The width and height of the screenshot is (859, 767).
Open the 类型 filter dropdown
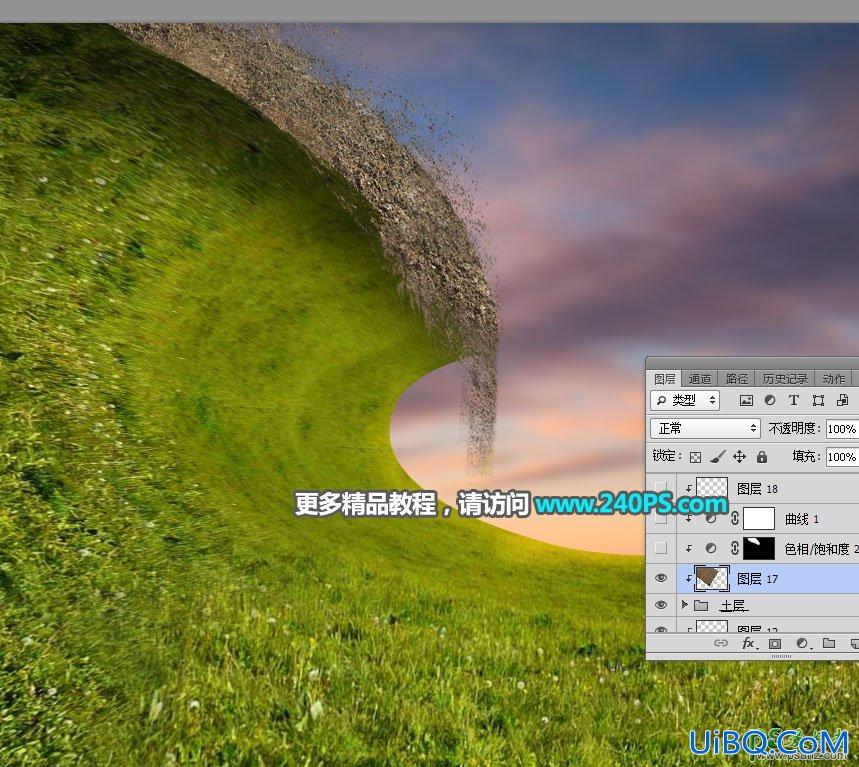pyautogui.click(x=685, y=400)
